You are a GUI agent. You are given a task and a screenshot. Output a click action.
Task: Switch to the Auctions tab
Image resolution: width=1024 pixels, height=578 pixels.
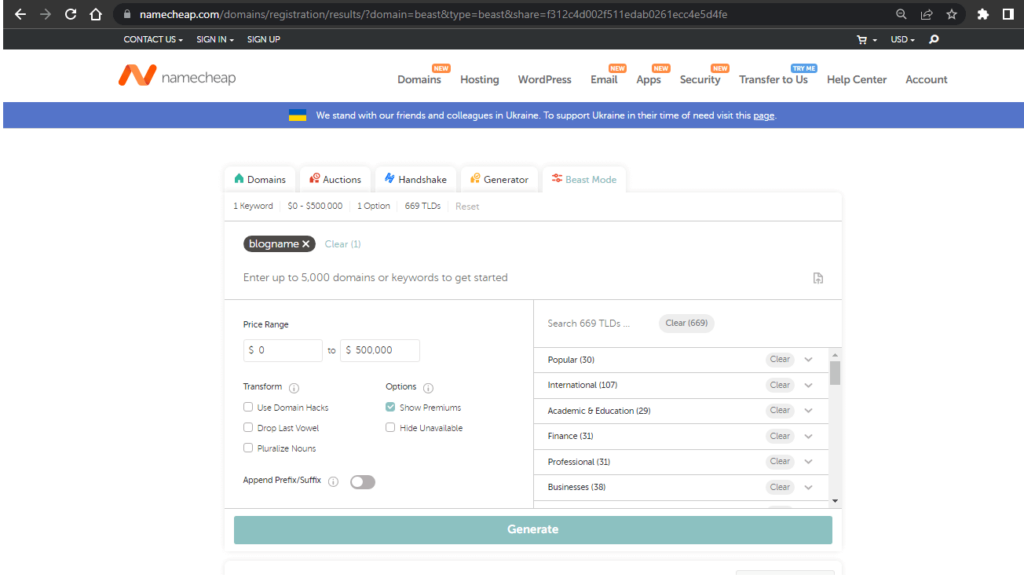pyautogui.click(x=335, y=180)
